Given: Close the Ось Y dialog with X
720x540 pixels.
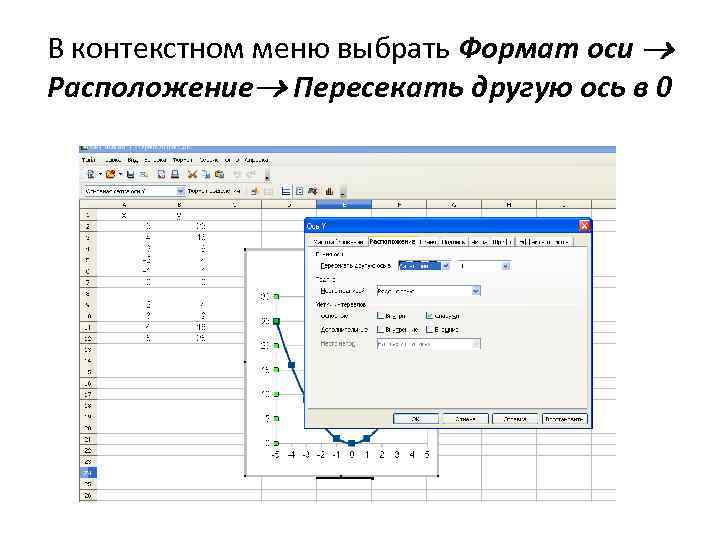Looking at the screenshot, I should pyautogui.click(x=584, y=225).
